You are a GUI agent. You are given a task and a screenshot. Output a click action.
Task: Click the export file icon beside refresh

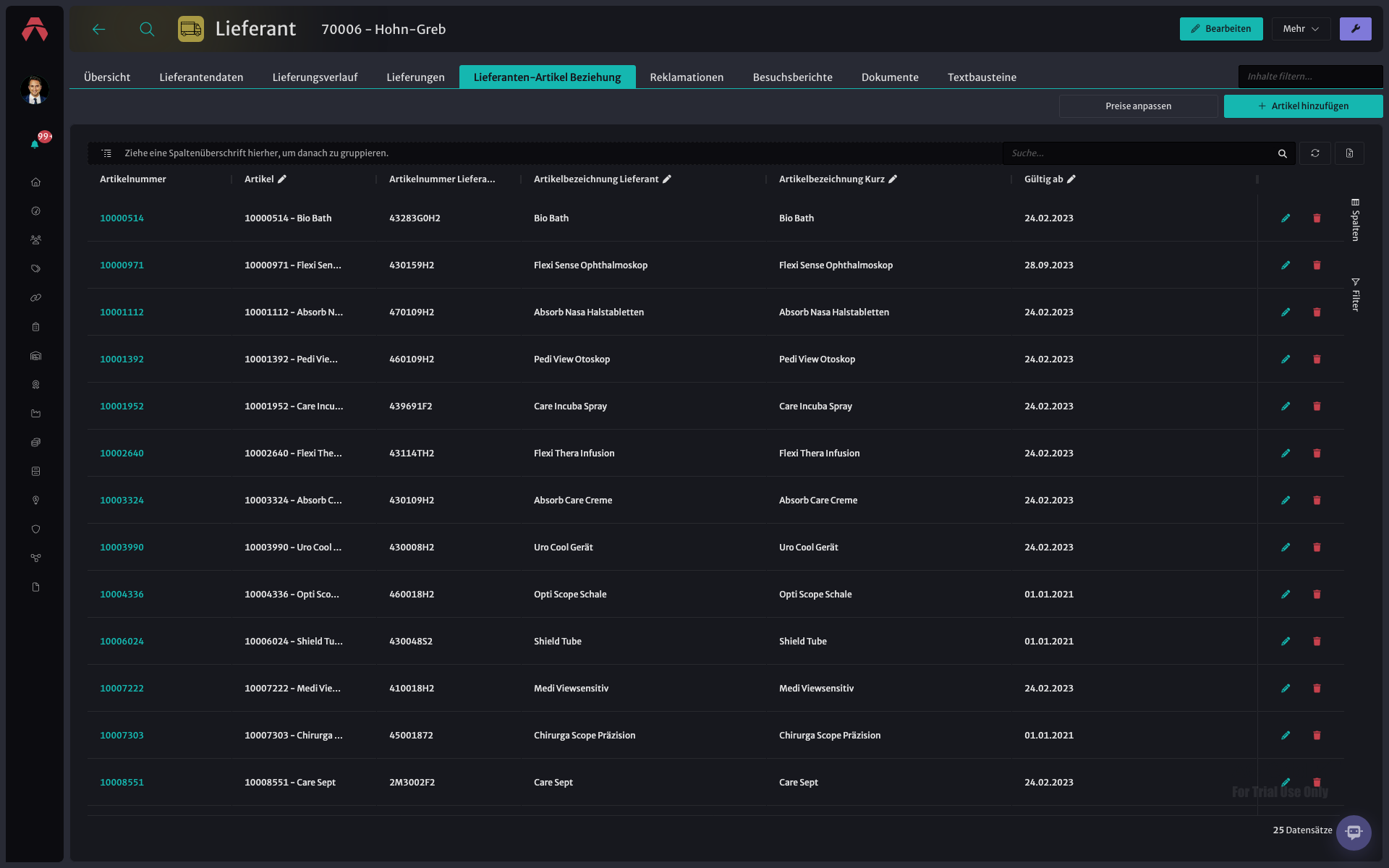pos(1349,153)
